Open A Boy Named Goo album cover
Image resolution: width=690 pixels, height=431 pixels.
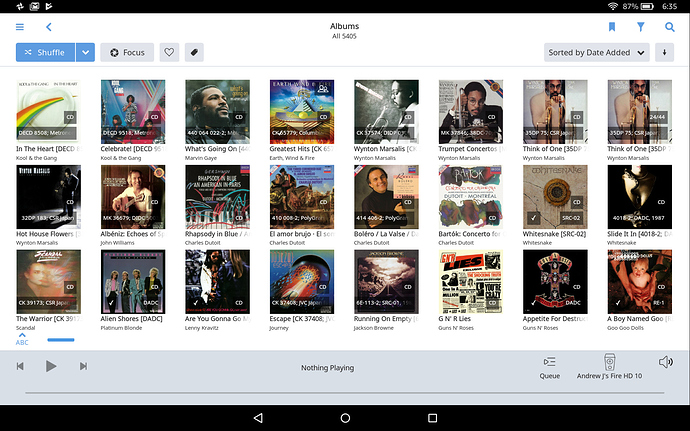click(x=640, y=282)
